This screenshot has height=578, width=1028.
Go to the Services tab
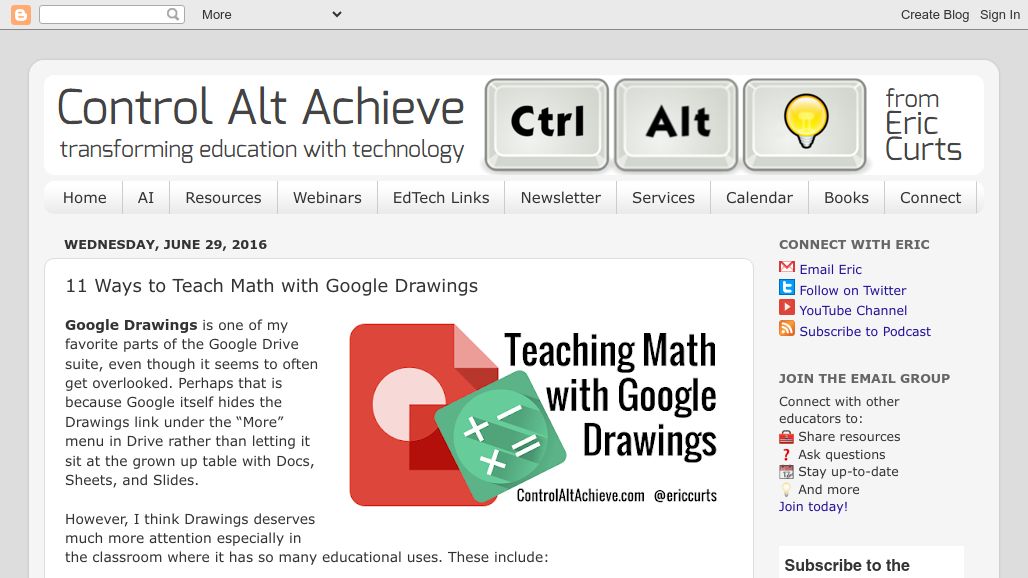[663, 198]
